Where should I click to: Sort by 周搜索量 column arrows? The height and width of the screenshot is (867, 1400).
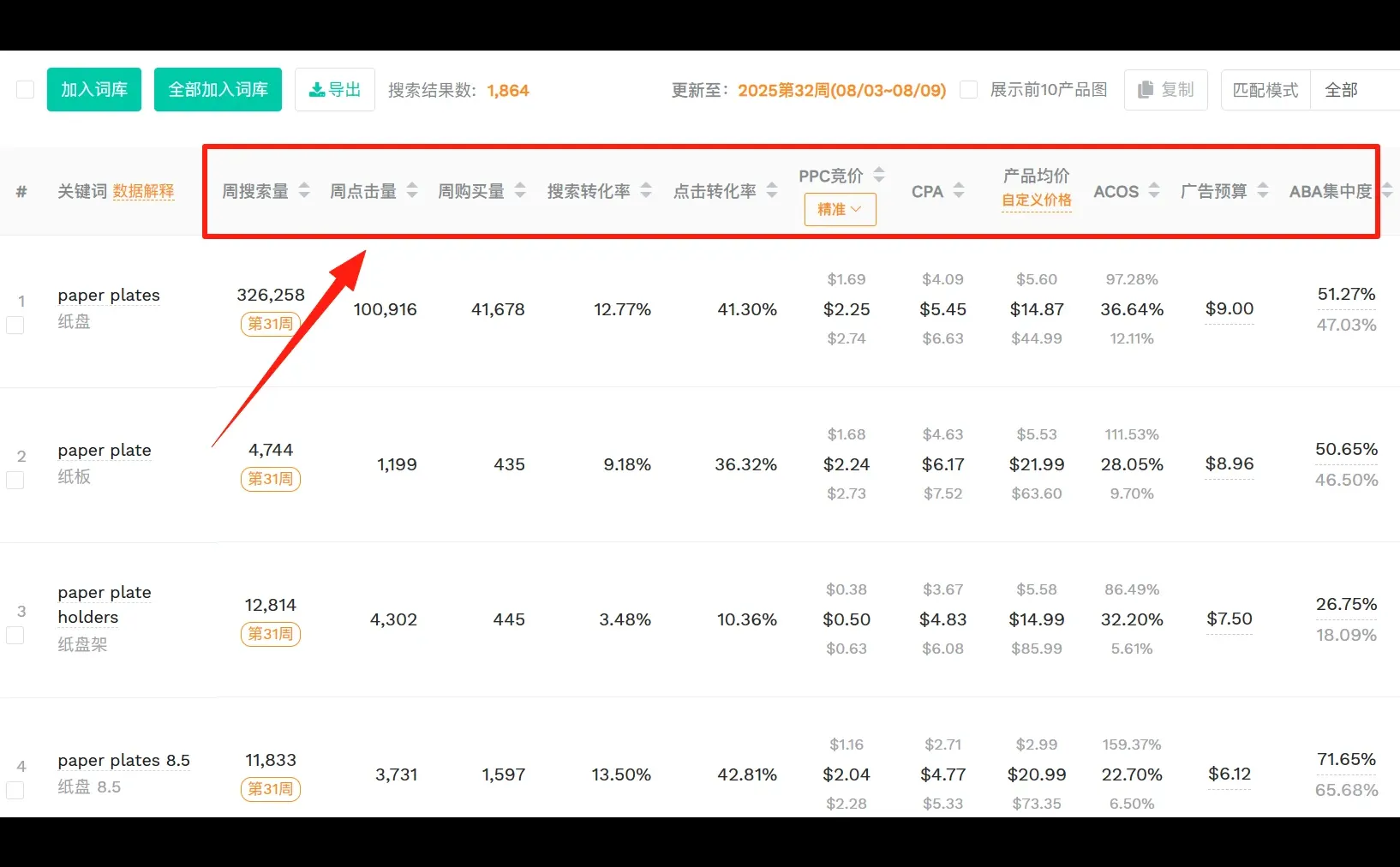coord(304,190)
